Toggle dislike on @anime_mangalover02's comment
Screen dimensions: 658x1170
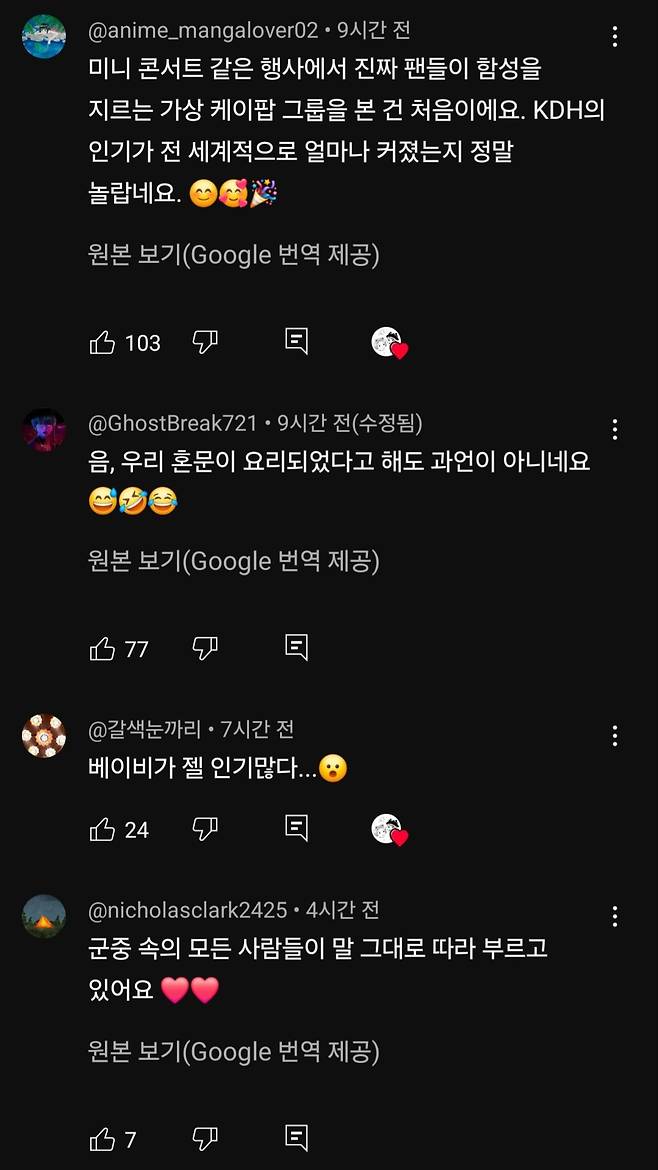[204, 342]
